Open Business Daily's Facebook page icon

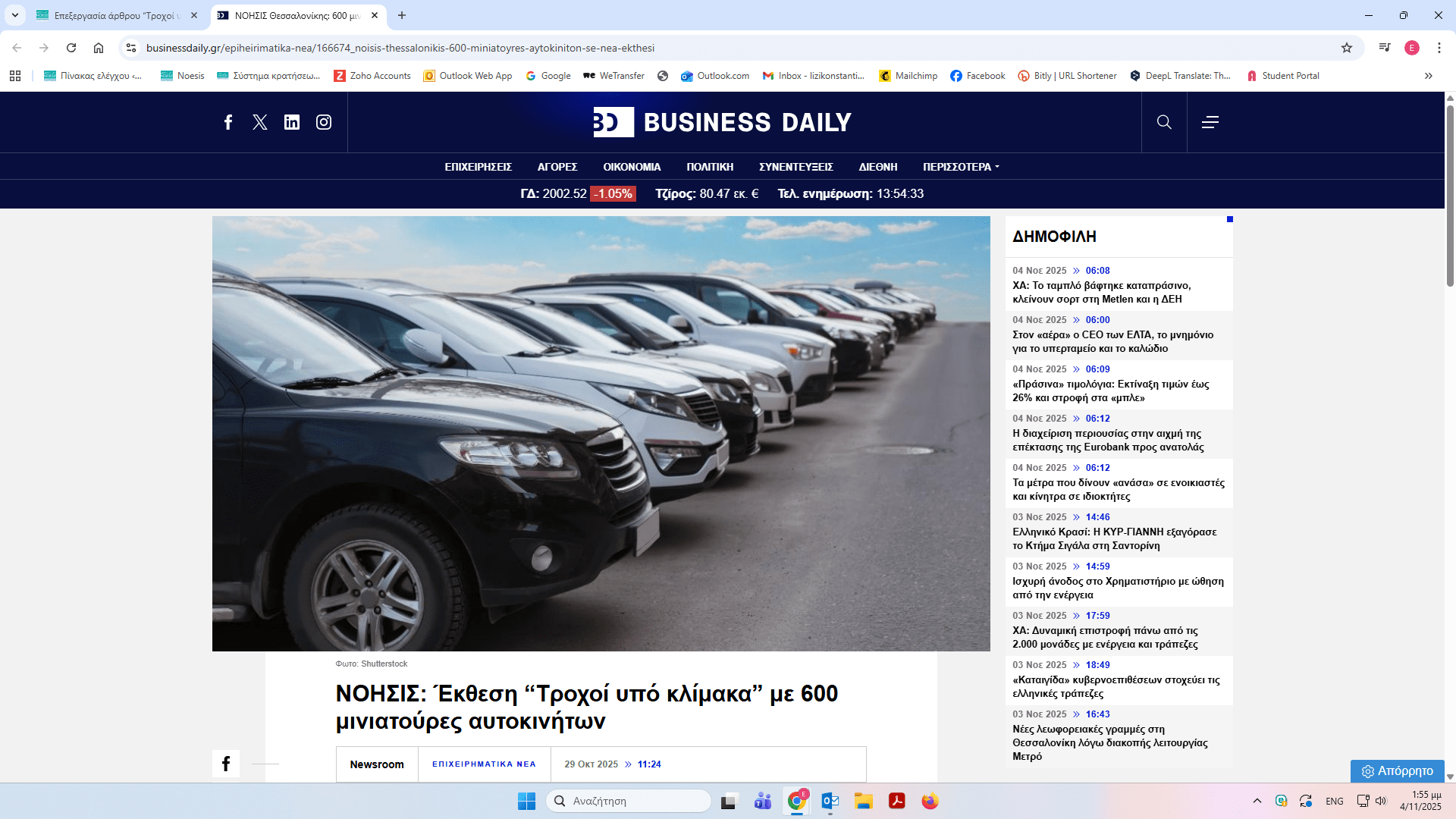click(228, 122)
